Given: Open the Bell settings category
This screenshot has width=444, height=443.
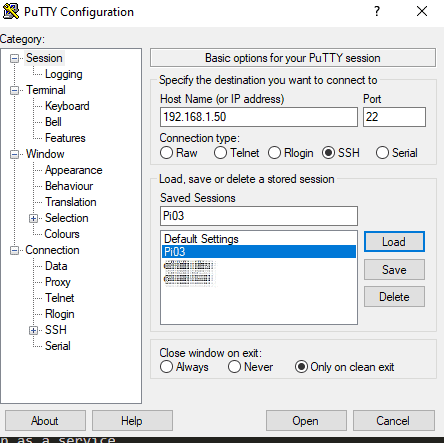Looking at the screenshot, I should pyautogui.click(x=53, y=122).
